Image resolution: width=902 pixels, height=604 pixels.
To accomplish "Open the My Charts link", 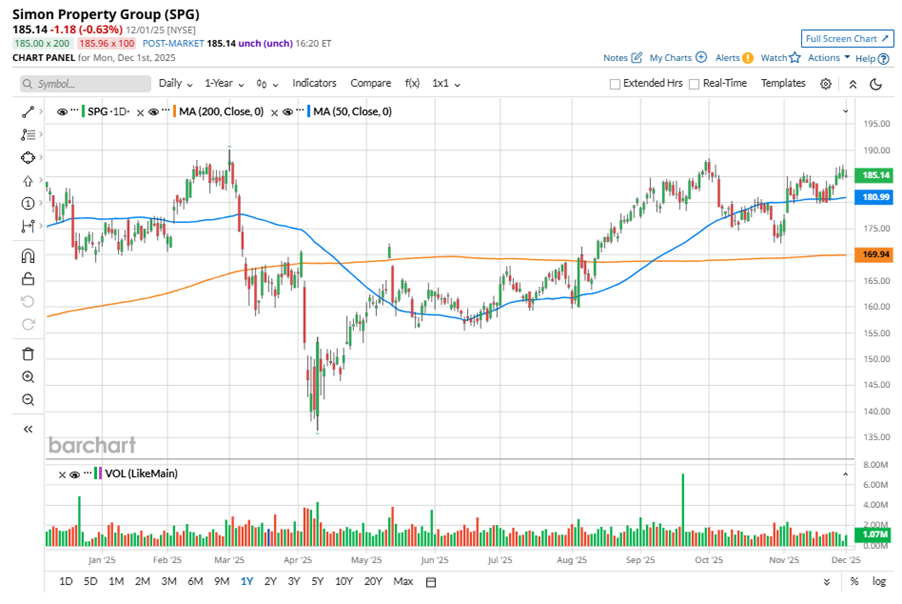I will (x=677, y=58).
